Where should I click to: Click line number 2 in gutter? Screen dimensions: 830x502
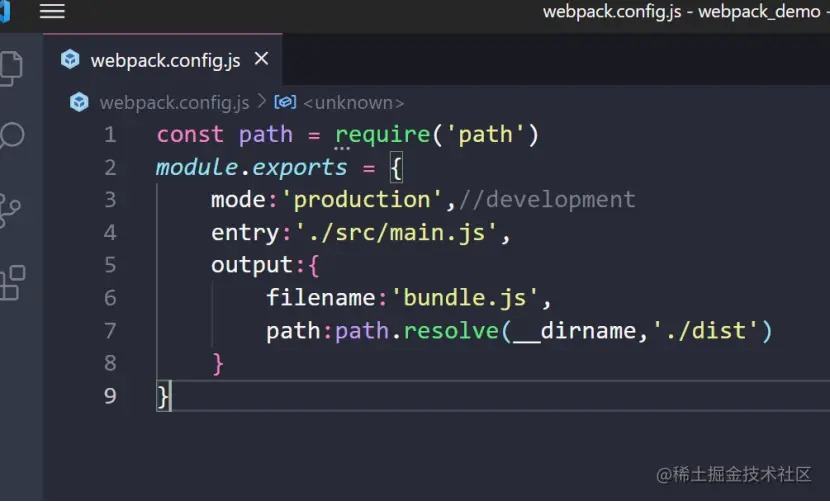coord(110,167)
